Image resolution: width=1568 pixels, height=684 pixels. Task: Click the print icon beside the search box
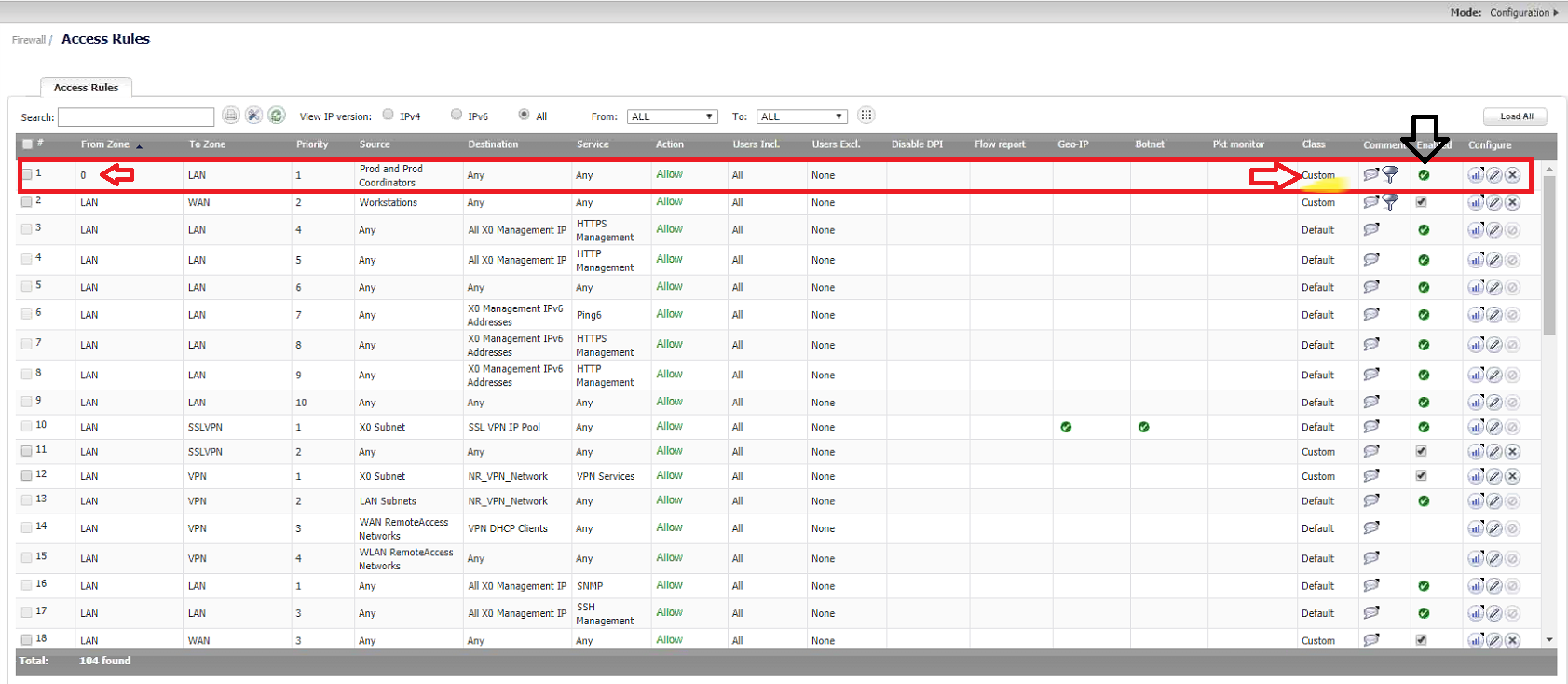coord(231,116)
